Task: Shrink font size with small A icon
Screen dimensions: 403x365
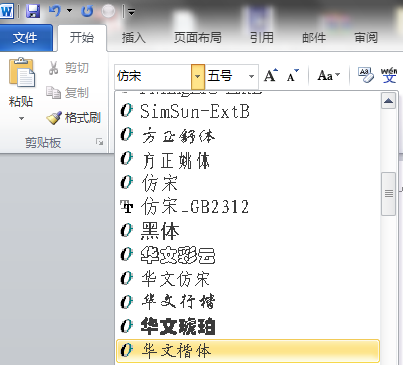Action: pos(293,75)
